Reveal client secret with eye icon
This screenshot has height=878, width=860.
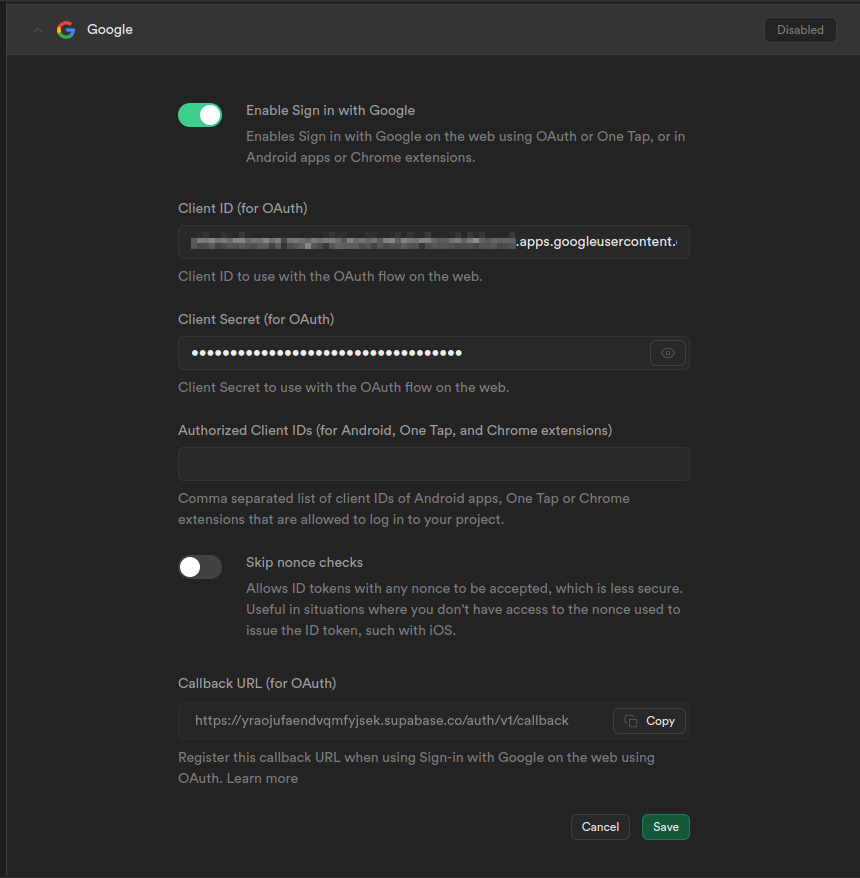(x=667, y=353)
